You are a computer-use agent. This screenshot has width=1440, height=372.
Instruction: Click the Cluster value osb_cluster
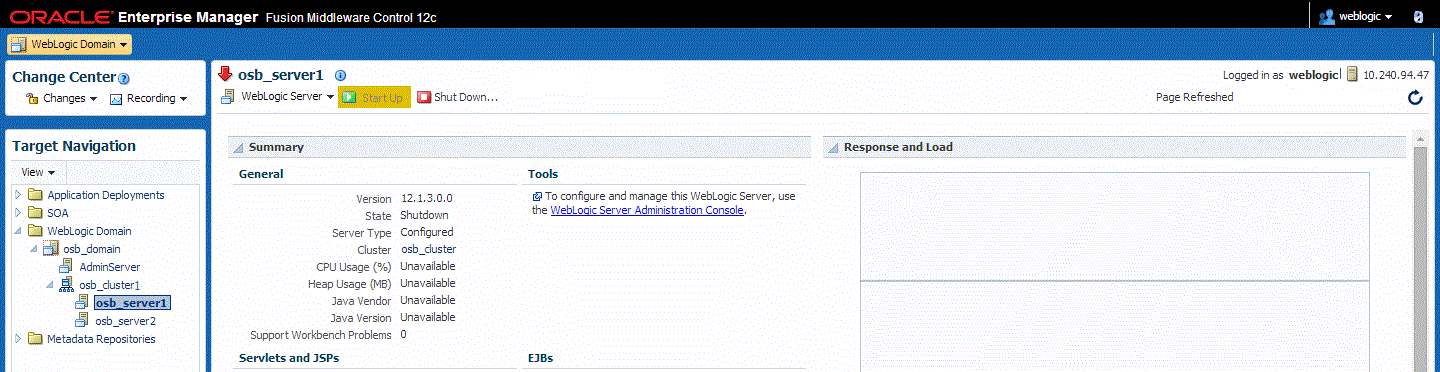coord(428,249)
